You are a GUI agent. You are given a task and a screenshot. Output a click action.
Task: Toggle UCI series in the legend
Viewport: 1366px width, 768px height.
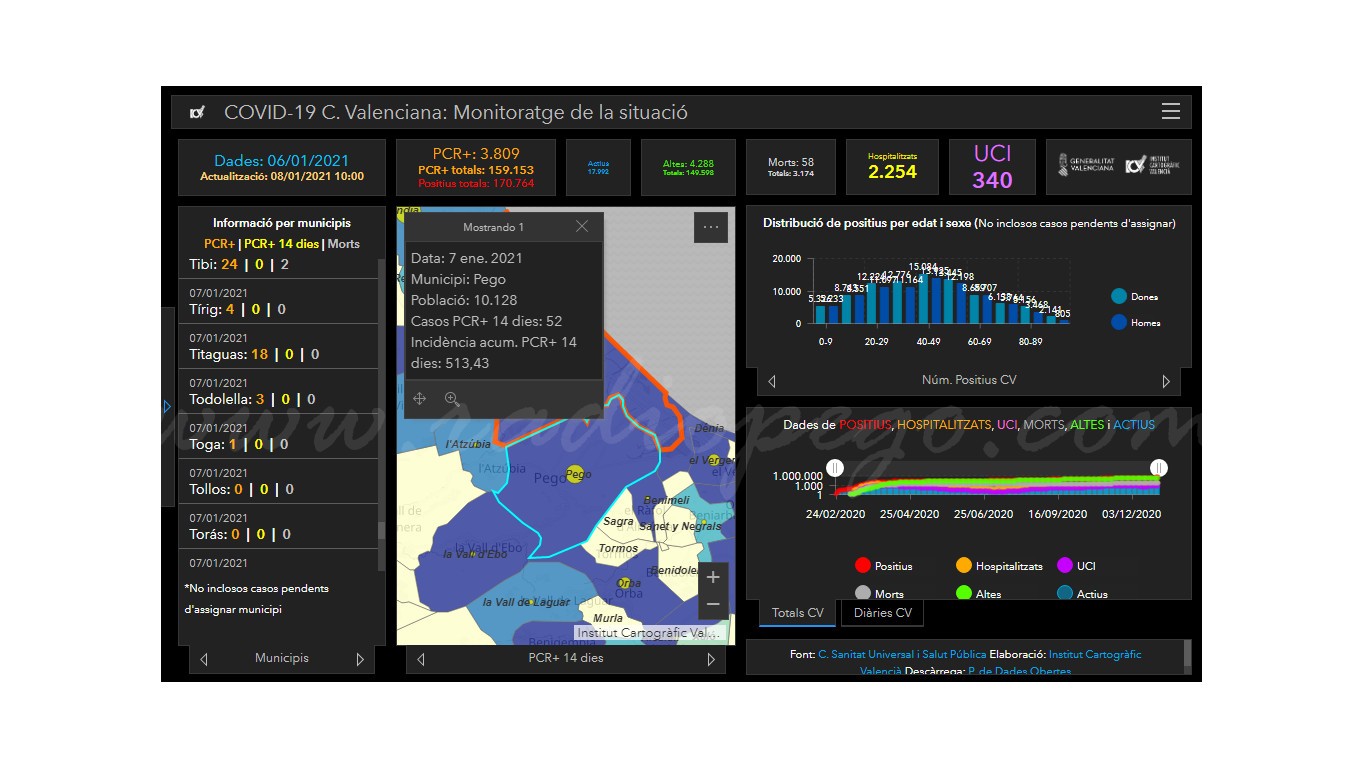click(x=1076, y=566)
